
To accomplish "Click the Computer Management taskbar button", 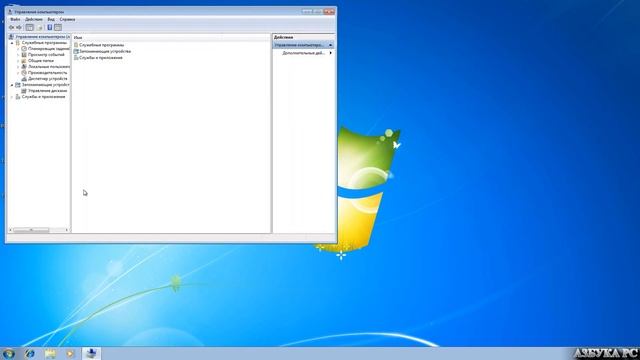I will click(x=92, y=353).
